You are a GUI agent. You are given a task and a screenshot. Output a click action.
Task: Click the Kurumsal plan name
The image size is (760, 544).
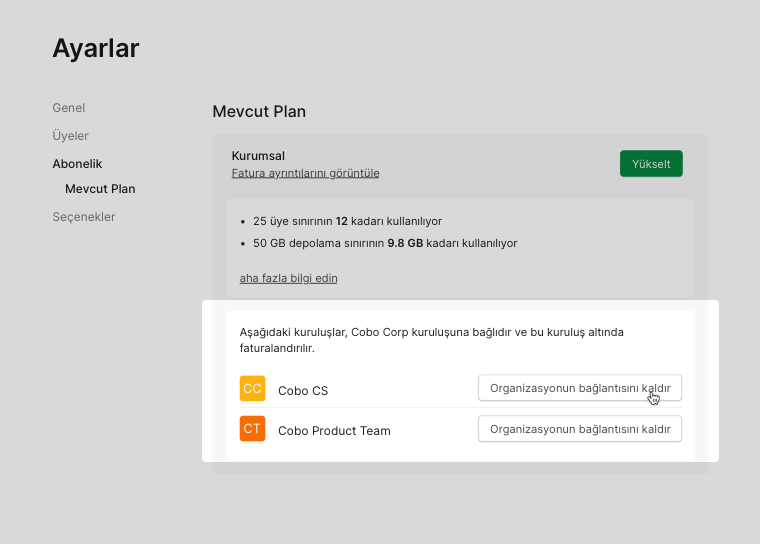coord(258,156)
